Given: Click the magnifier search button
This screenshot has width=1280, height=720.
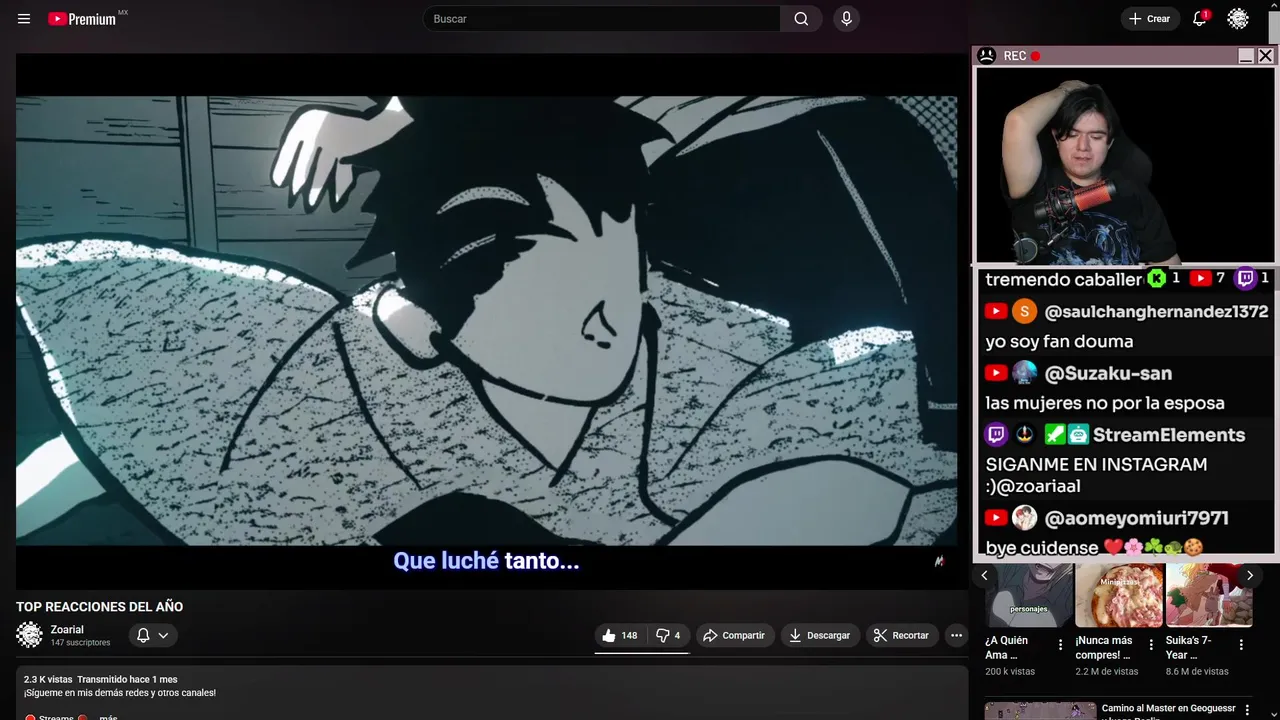Looking at the screenshot, I should 801,19.
